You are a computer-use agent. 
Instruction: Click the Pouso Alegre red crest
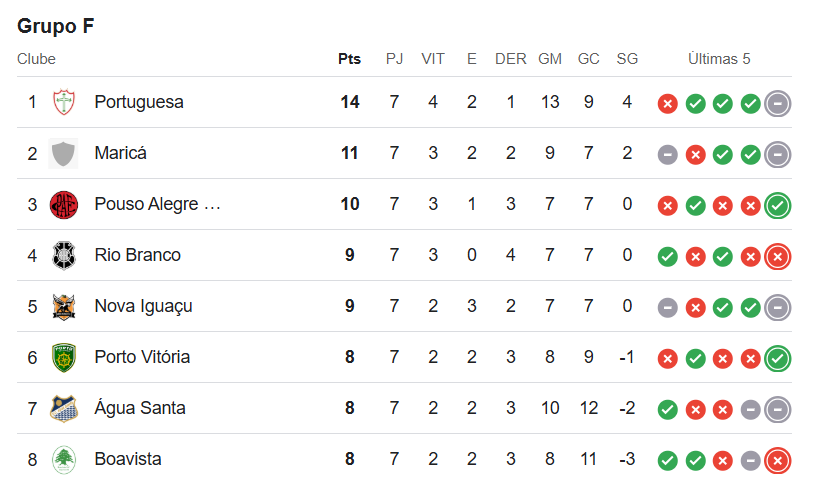[63, 204]
